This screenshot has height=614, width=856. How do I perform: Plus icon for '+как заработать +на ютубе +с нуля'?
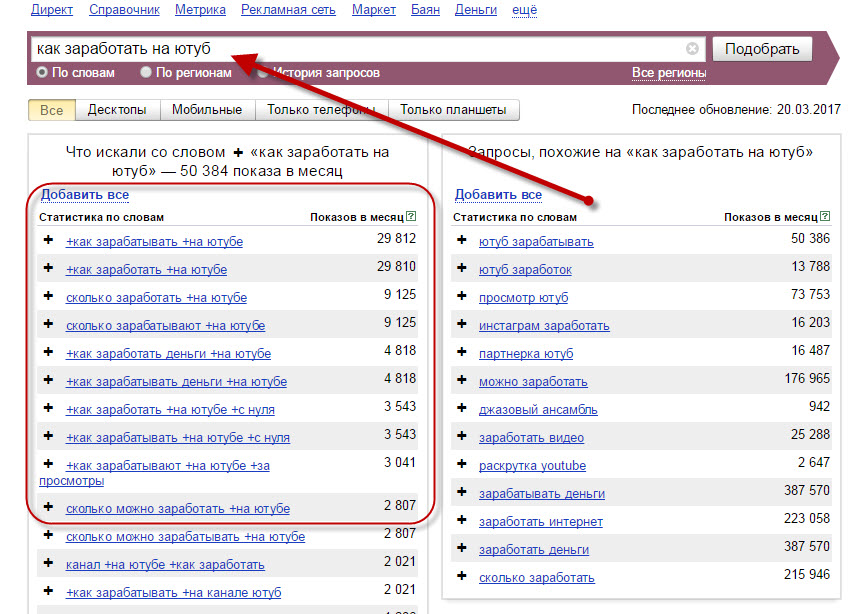49,408
